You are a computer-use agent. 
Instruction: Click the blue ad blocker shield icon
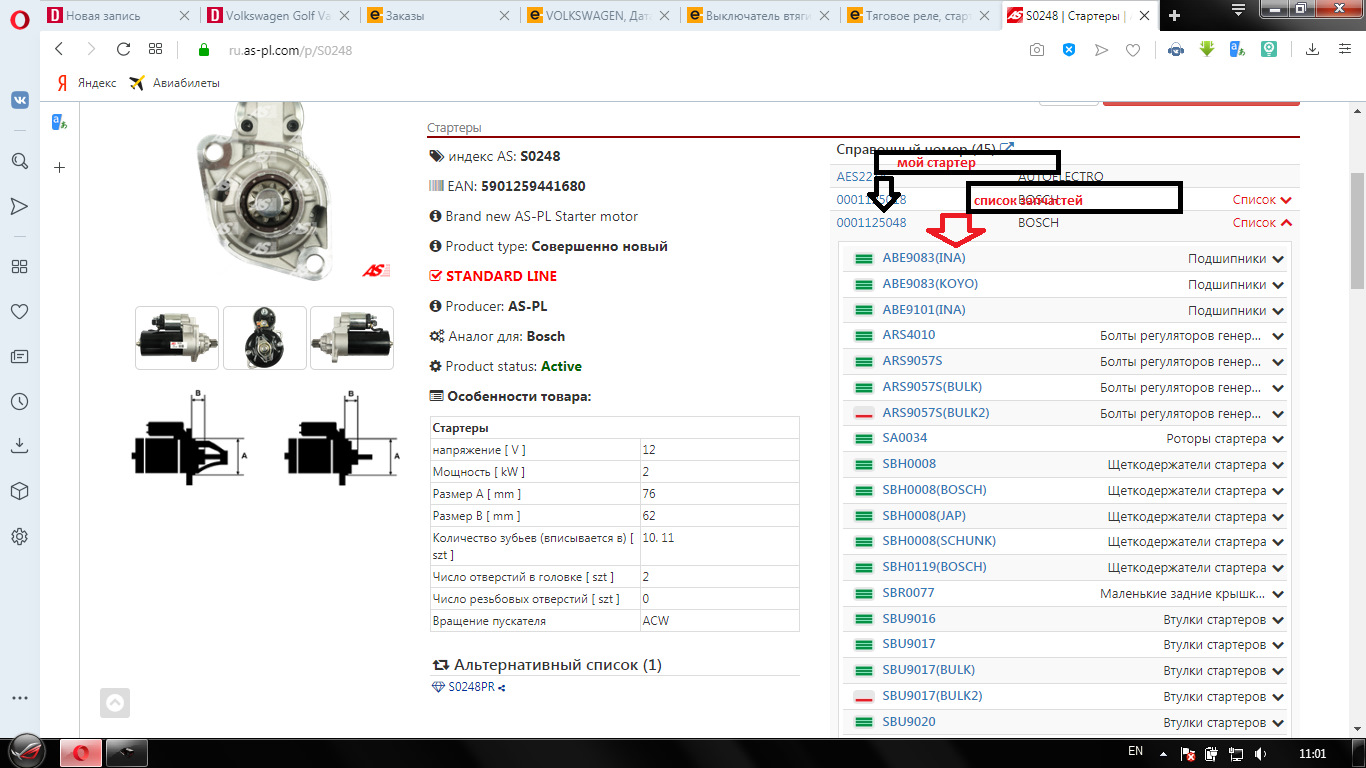[x=1069, y=50]
